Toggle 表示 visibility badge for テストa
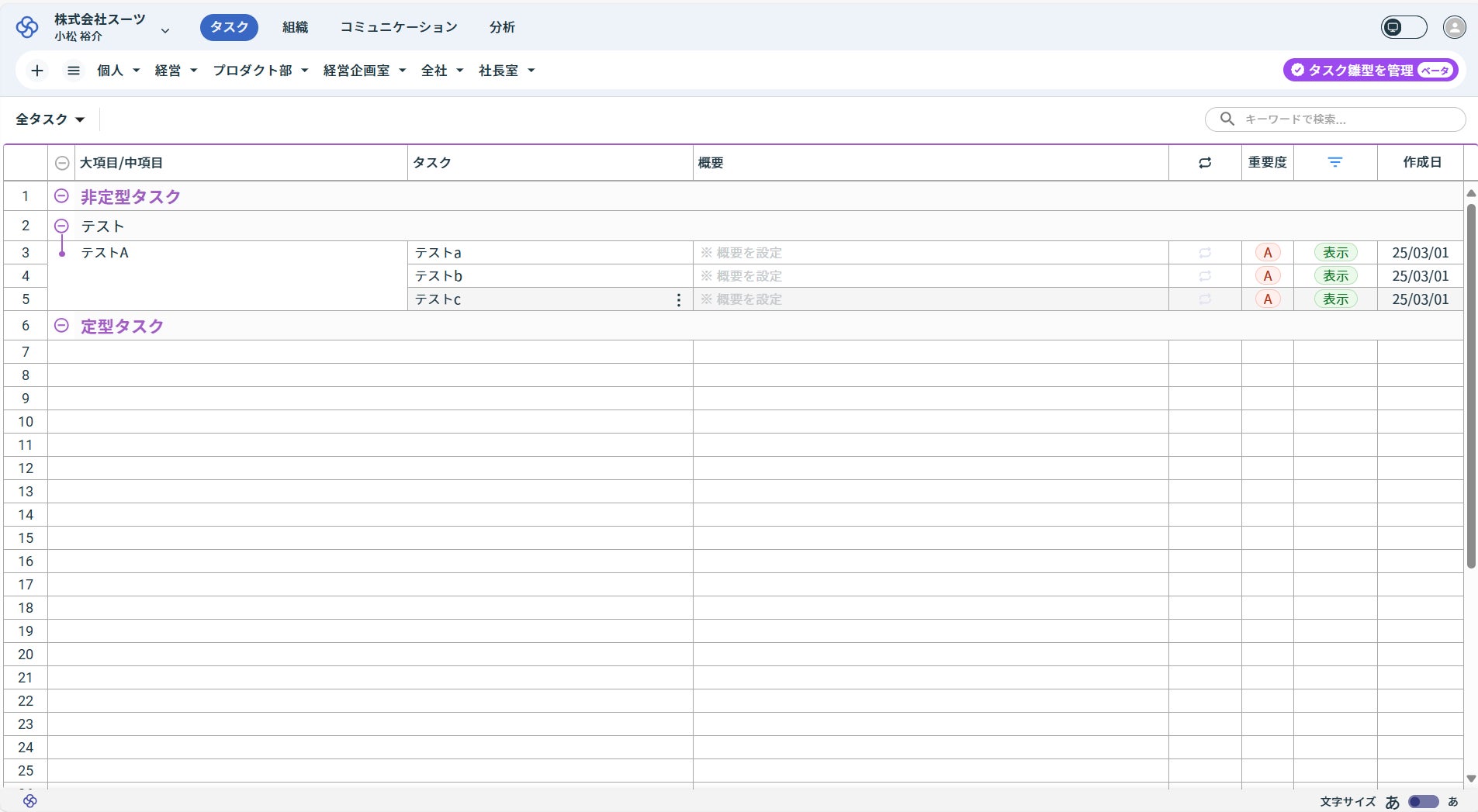Image resolution: width=1478 pixels, height=812 pixels. (x=1335, y=253)
